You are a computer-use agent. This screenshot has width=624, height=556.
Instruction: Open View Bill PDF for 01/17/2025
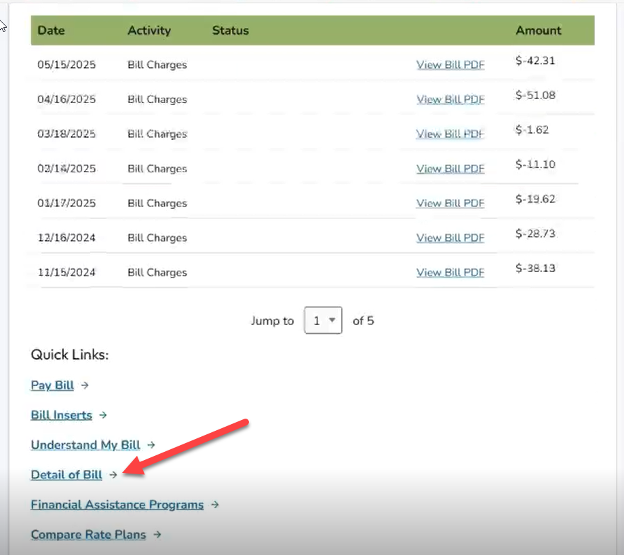coord(450,203)
